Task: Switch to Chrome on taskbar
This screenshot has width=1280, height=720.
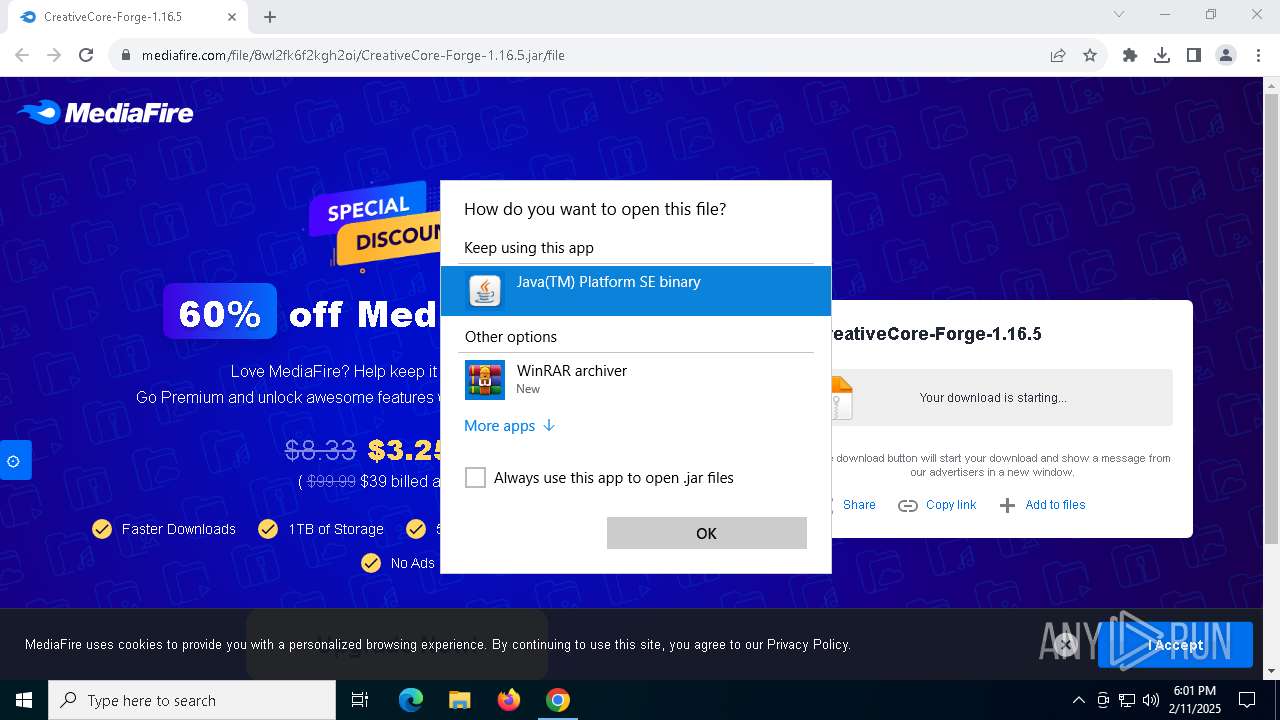Action: 557,700
